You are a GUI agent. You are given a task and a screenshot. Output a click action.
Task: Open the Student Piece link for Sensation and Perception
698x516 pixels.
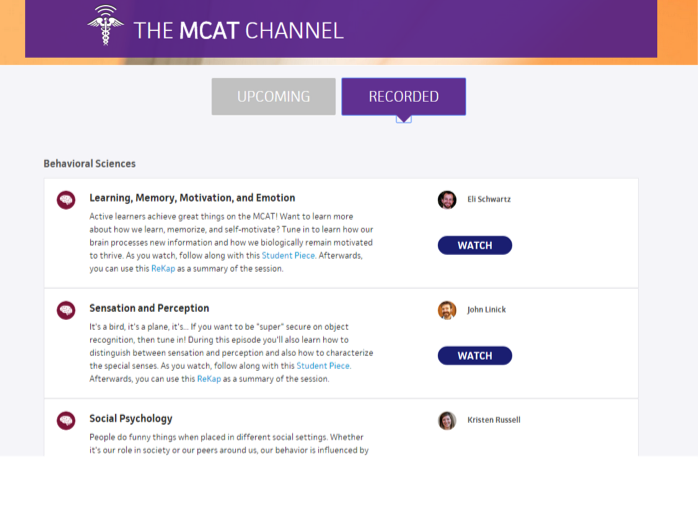click(323, 366)
